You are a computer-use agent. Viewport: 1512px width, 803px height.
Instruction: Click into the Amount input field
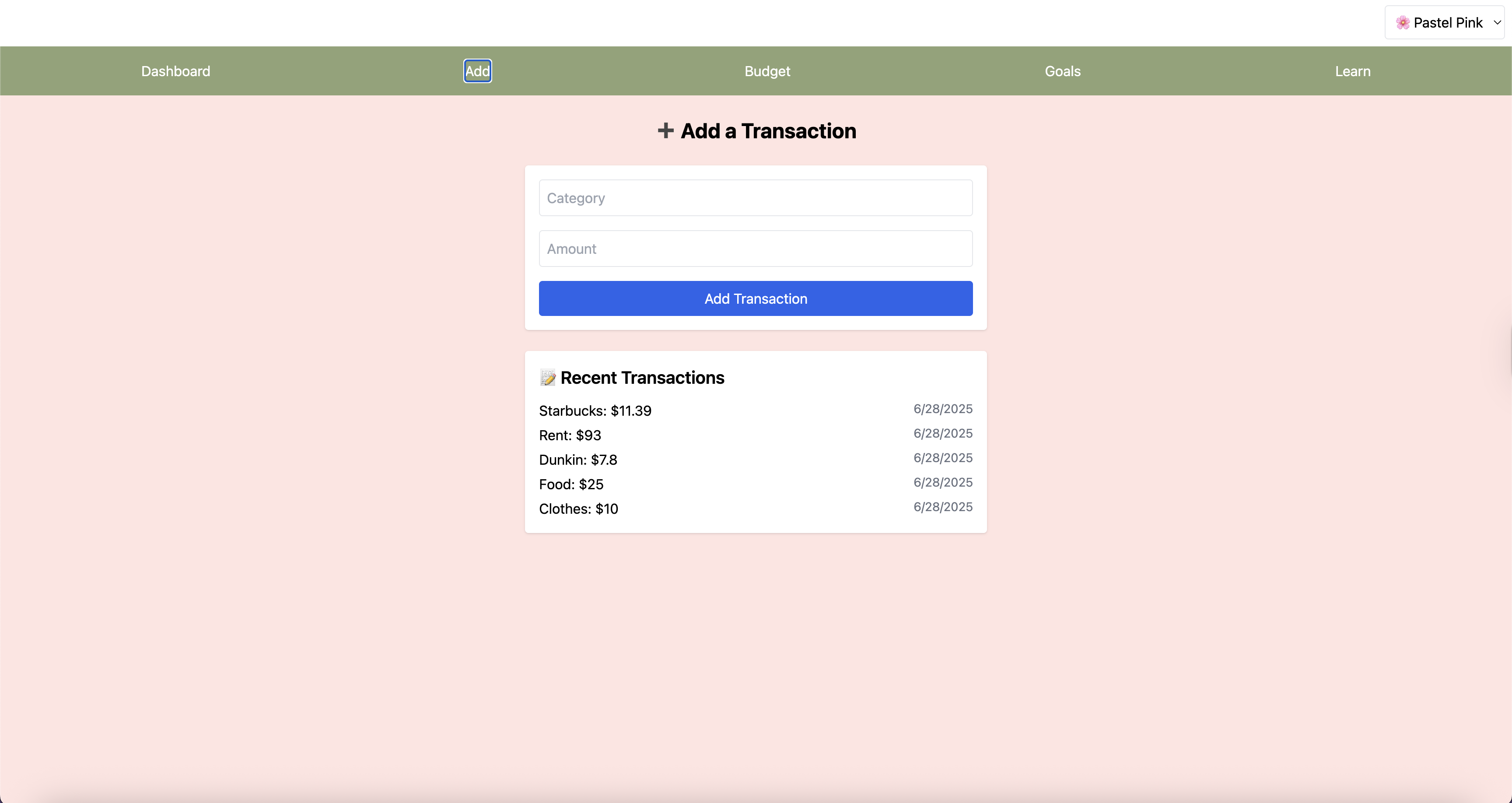tap(756, 249)
